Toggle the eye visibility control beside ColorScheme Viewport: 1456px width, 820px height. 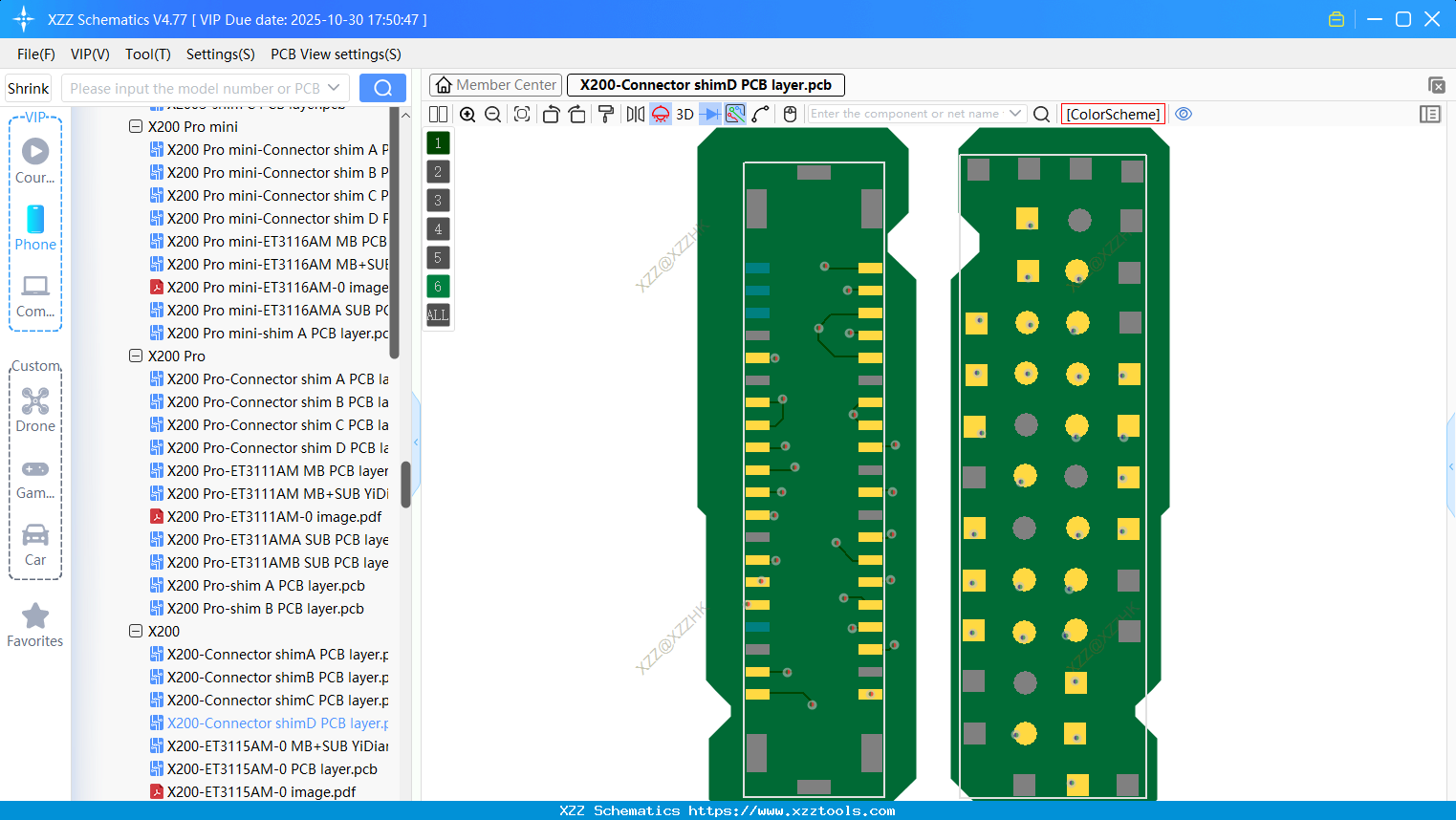[1183, 114]
